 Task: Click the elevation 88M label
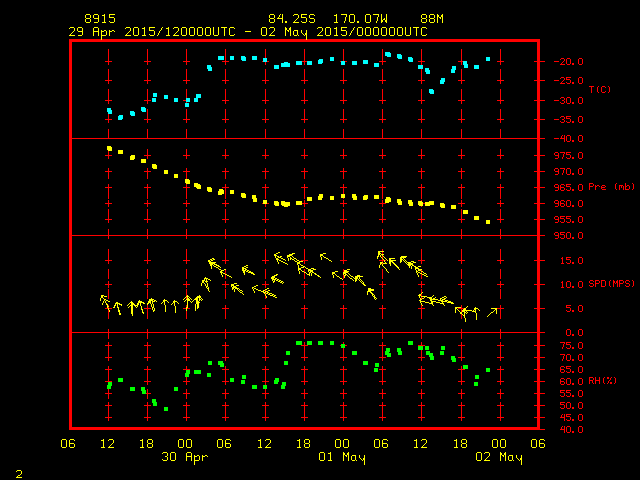[432, 19]
